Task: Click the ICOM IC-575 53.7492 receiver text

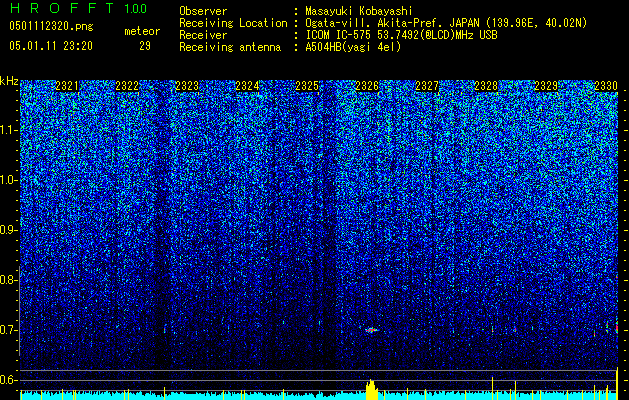Action: 401,35
